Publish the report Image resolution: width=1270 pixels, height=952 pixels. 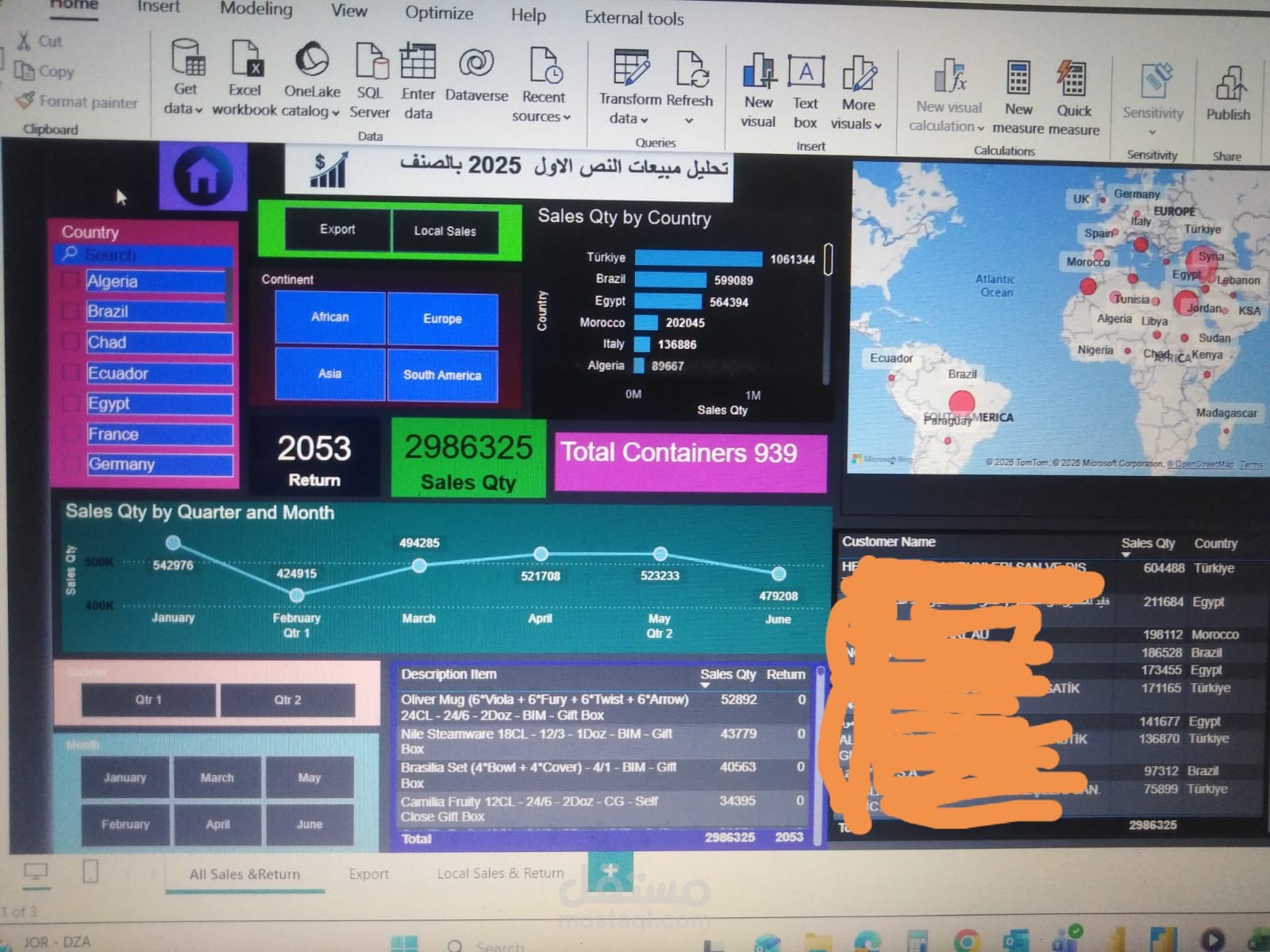coord(1228,94)
